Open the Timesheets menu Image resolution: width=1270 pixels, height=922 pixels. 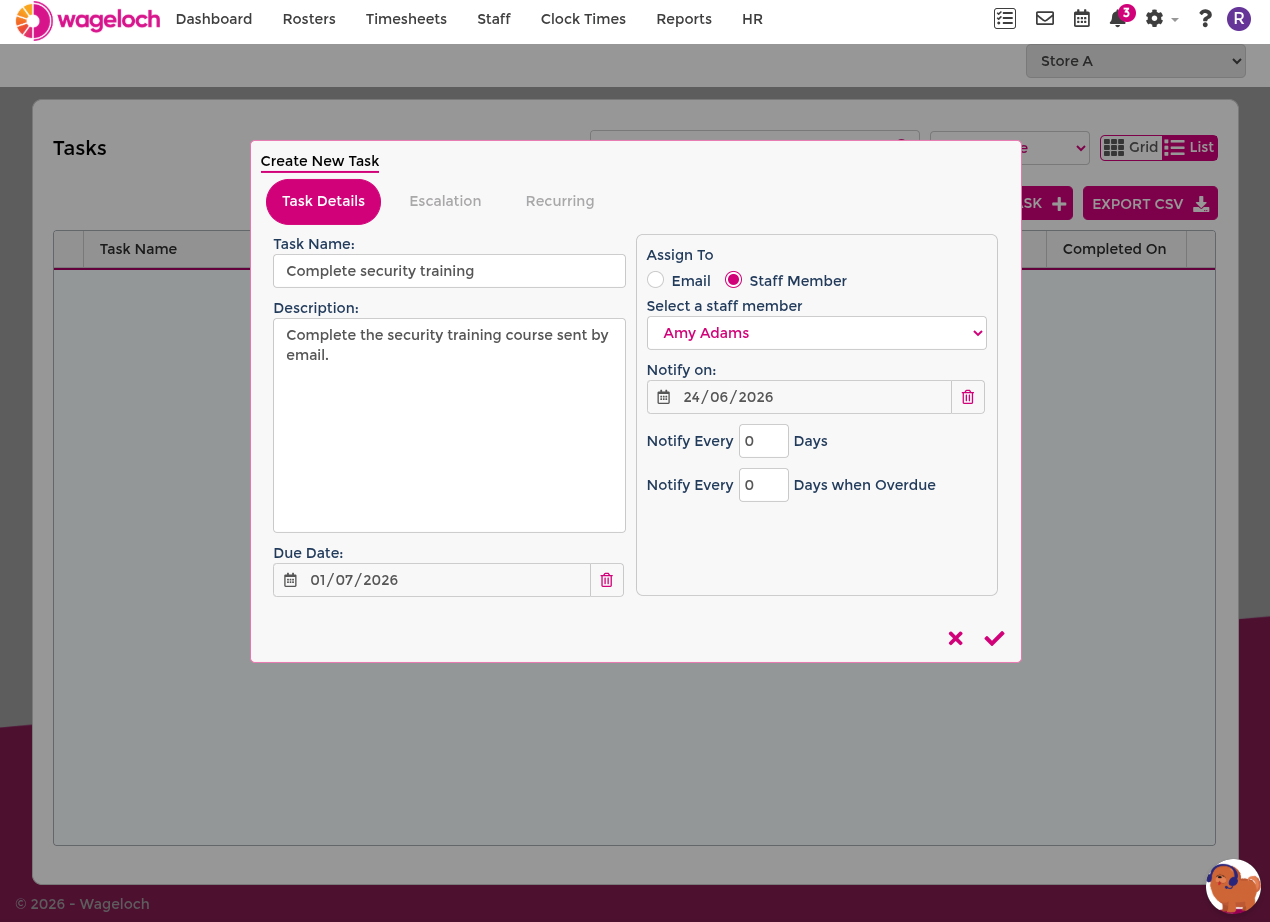(x=406, y=19)
